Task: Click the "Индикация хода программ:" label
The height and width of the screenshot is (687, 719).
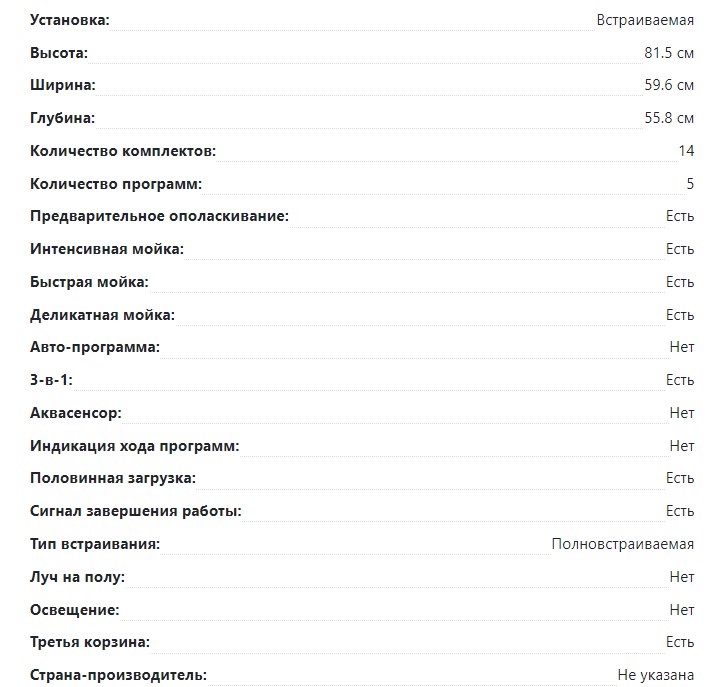Action: tap(135, 446)
